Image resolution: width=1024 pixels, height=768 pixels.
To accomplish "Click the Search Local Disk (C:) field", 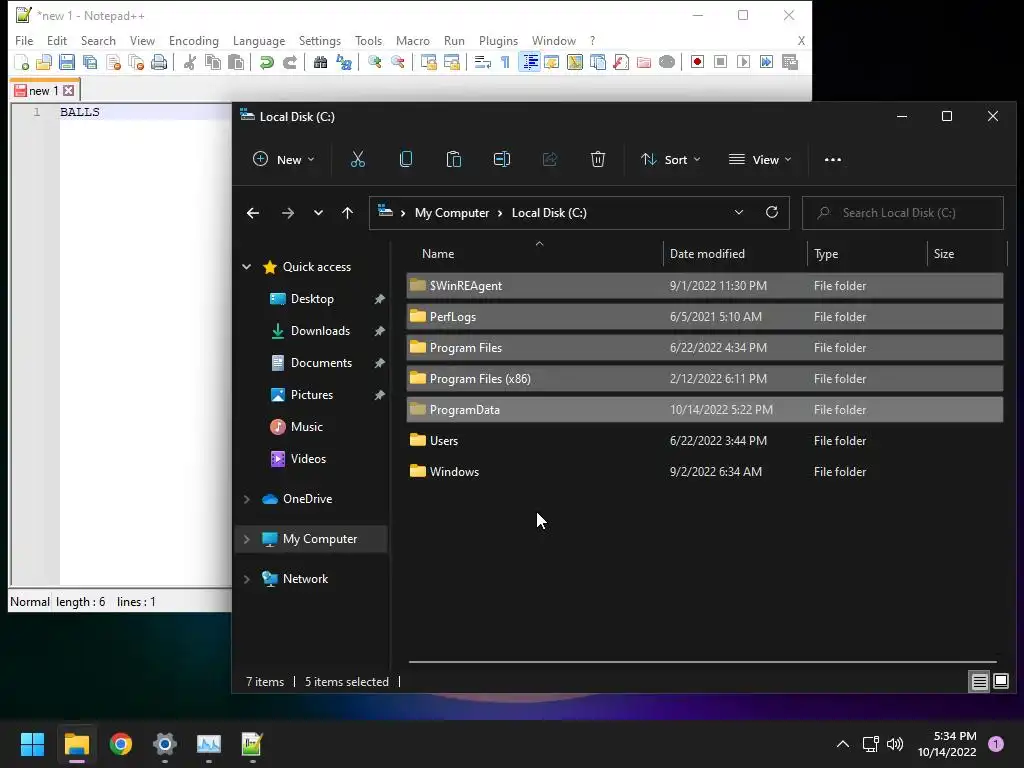I will (903, 213).
